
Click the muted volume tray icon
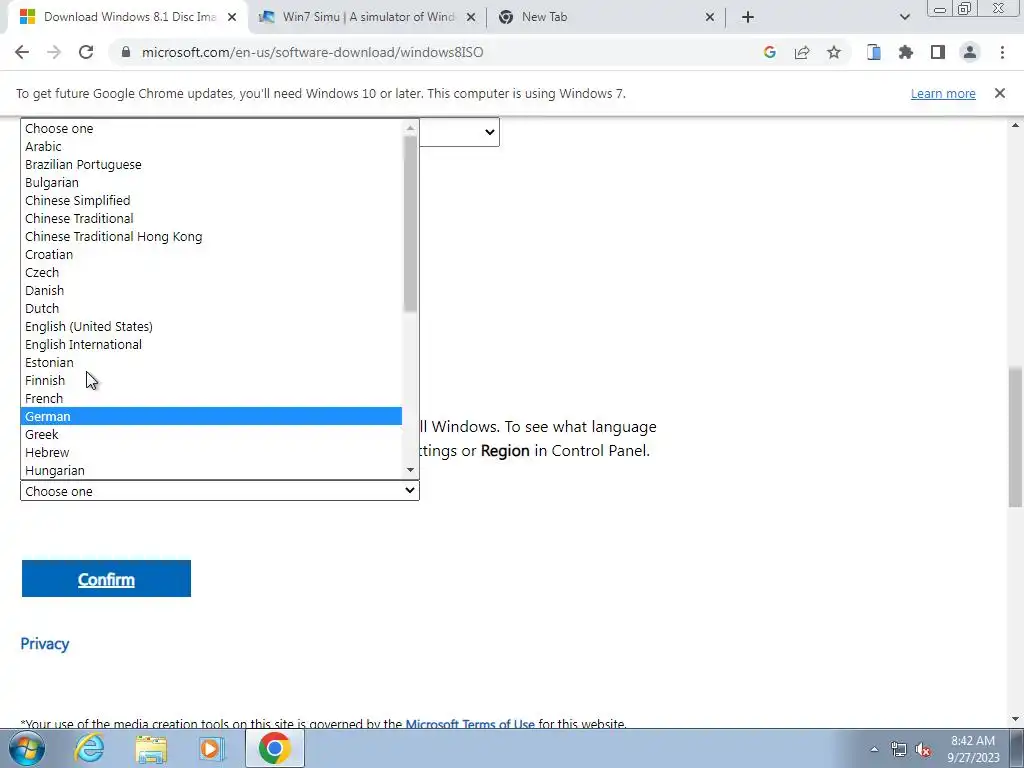tap(923, 749)
